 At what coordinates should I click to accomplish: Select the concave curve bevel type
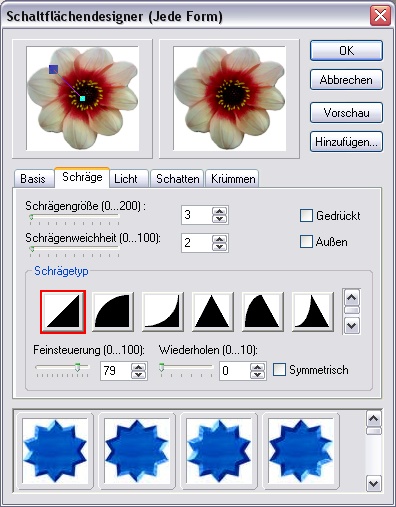pyautogui.click(x=163, y=312)
